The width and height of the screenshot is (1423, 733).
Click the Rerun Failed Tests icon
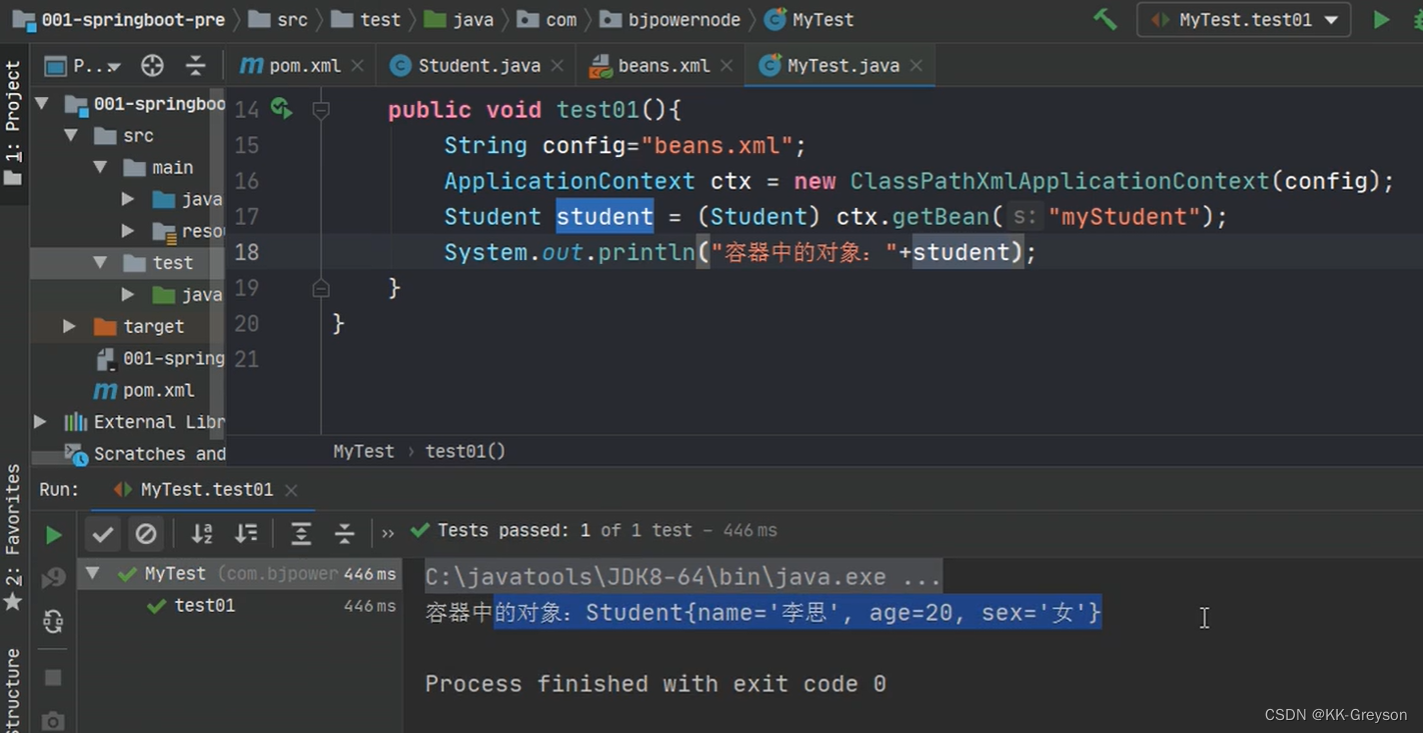53,578
